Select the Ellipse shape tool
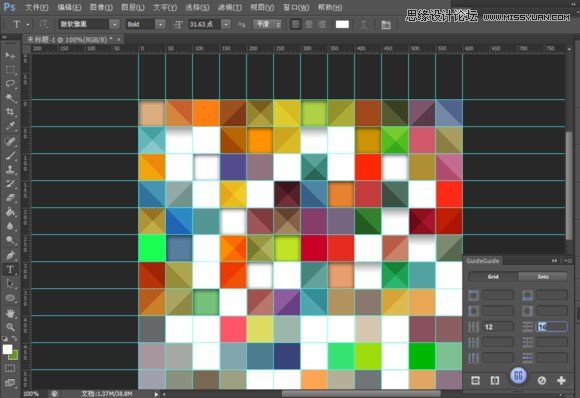Screen dimensions: 580x398 click(x=10, y=298)
